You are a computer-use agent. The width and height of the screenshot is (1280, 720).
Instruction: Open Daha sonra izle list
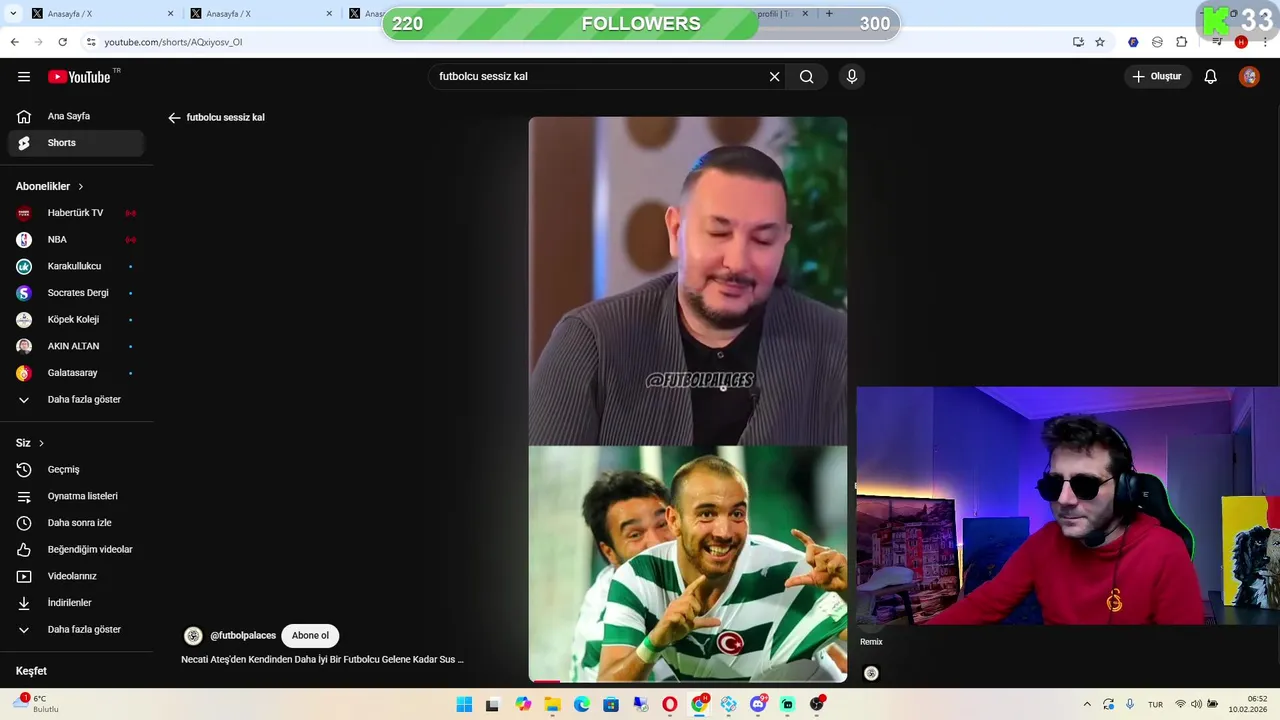tap(76, 523)
